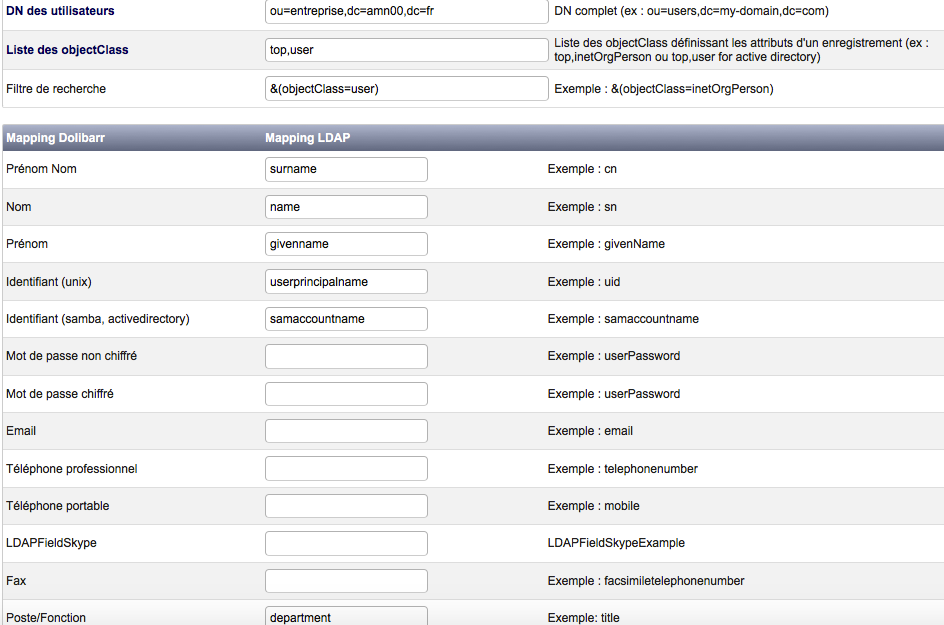Focus the Liste des objectClass text box

point(407,50)
